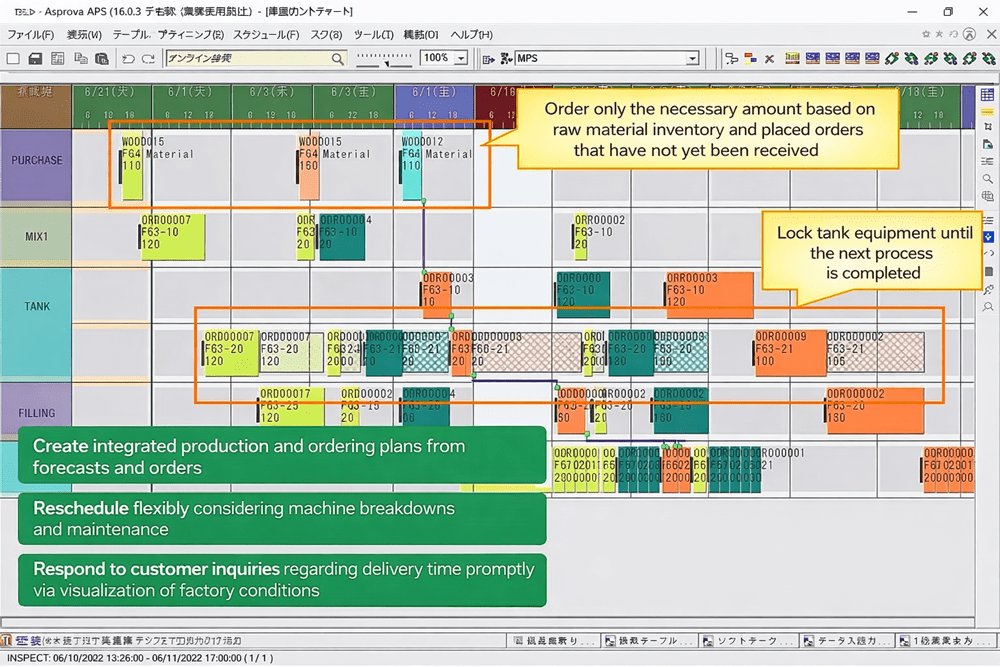Open the ヘルプ(H) menu
This screenshot has height=667, width=1000.
[x=471, y=34]
